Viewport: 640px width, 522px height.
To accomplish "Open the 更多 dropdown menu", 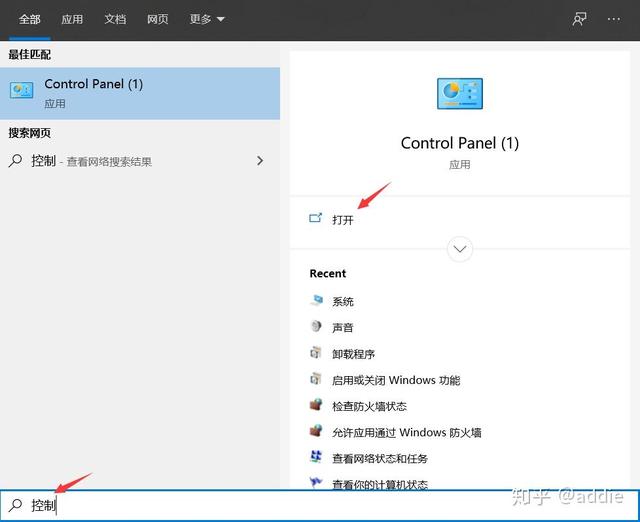I will coord(207,19).
